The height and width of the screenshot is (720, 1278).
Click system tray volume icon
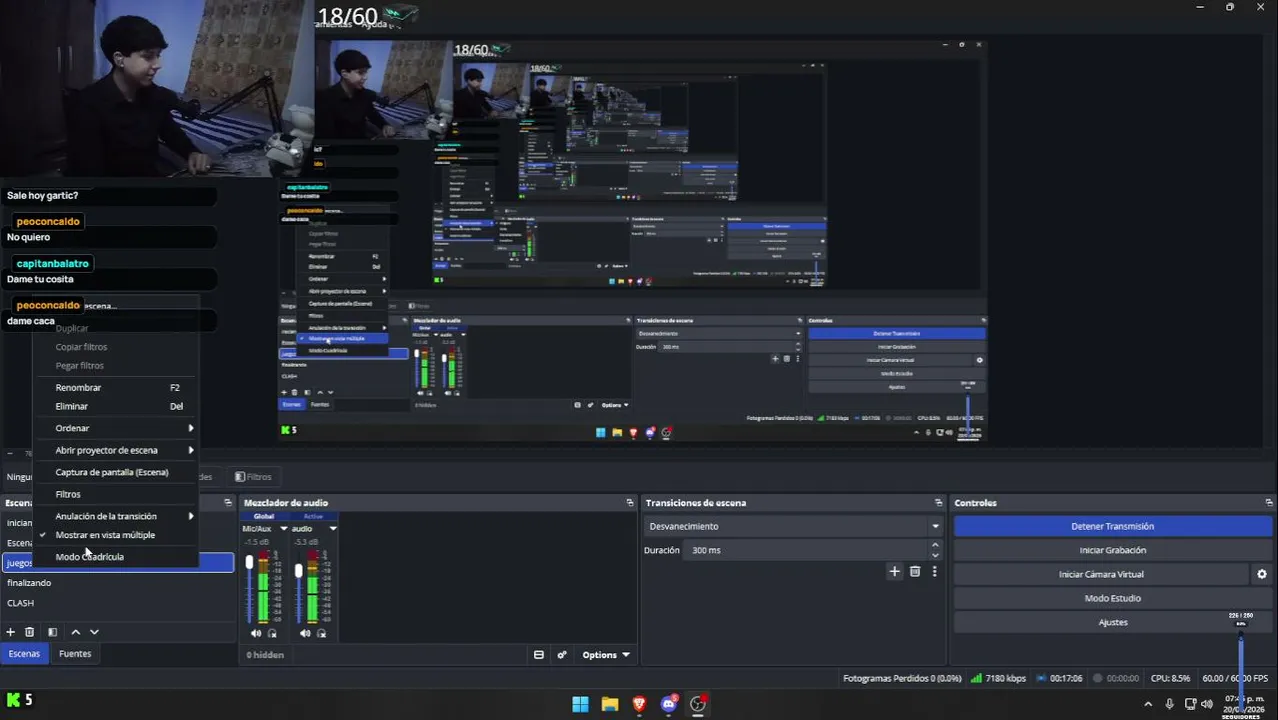[1206, 704]
